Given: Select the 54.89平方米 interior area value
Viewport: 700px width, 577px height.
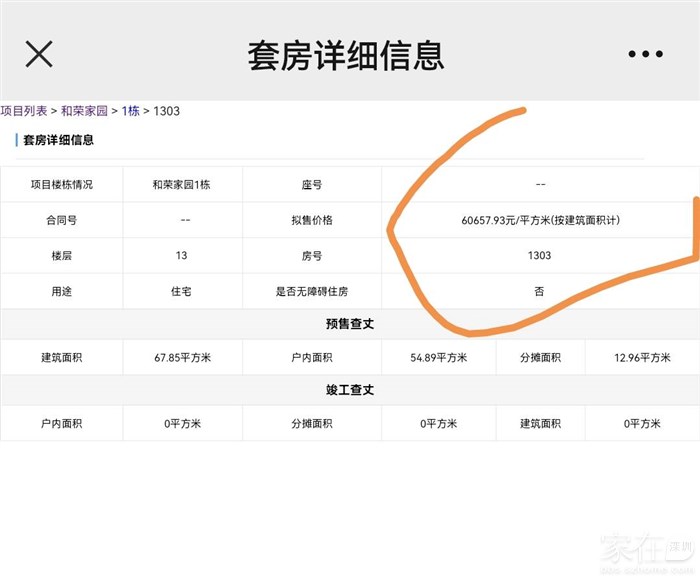Looking at the screenshot, I should (439, 358).
